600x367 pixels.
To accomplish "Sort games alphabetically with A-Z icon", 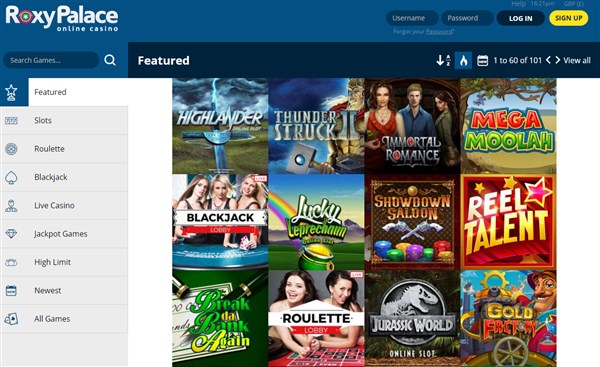I will coord(443,60).
